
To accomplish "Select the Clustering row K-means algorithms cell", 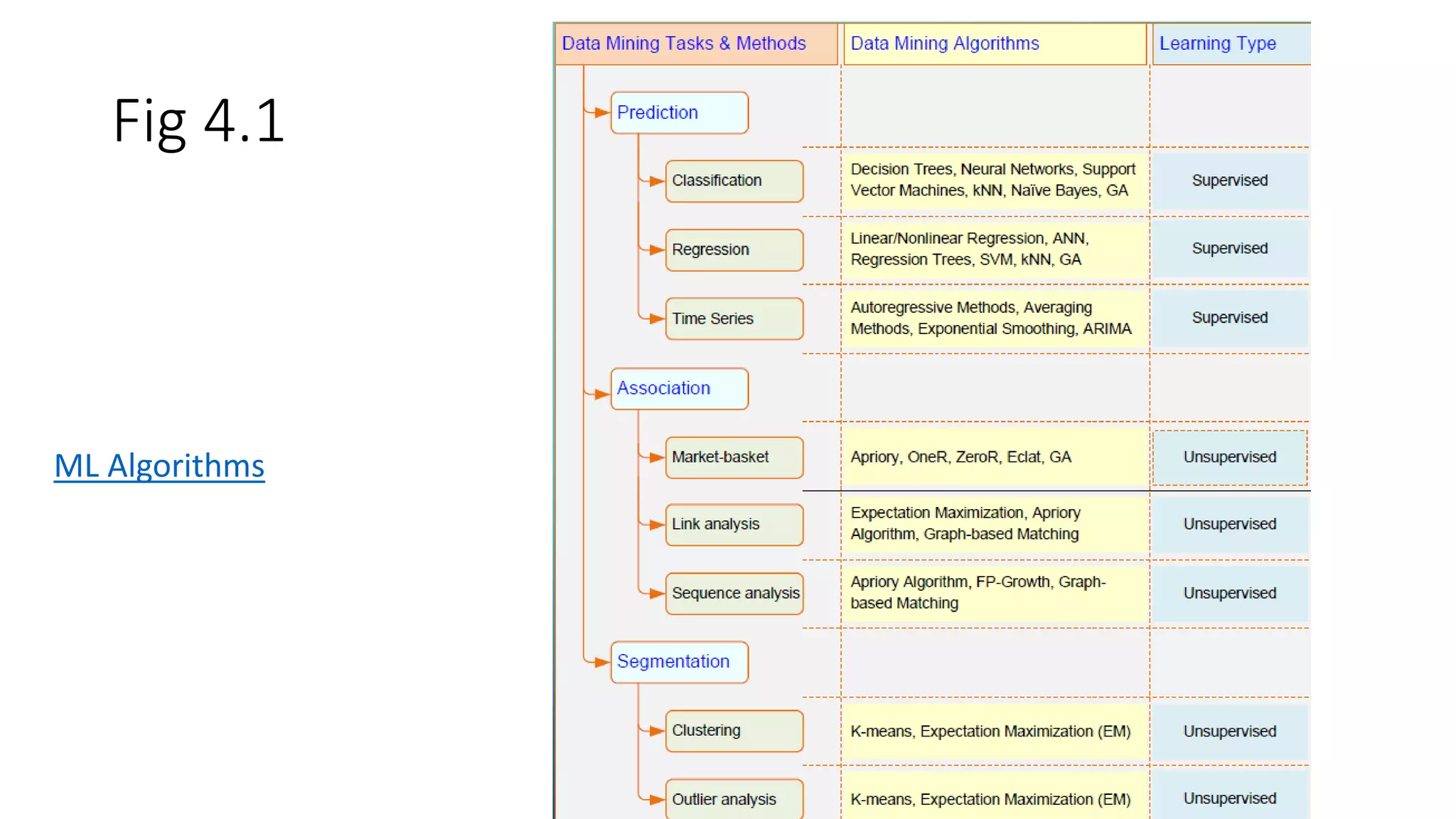I will (x=995, y=731).
